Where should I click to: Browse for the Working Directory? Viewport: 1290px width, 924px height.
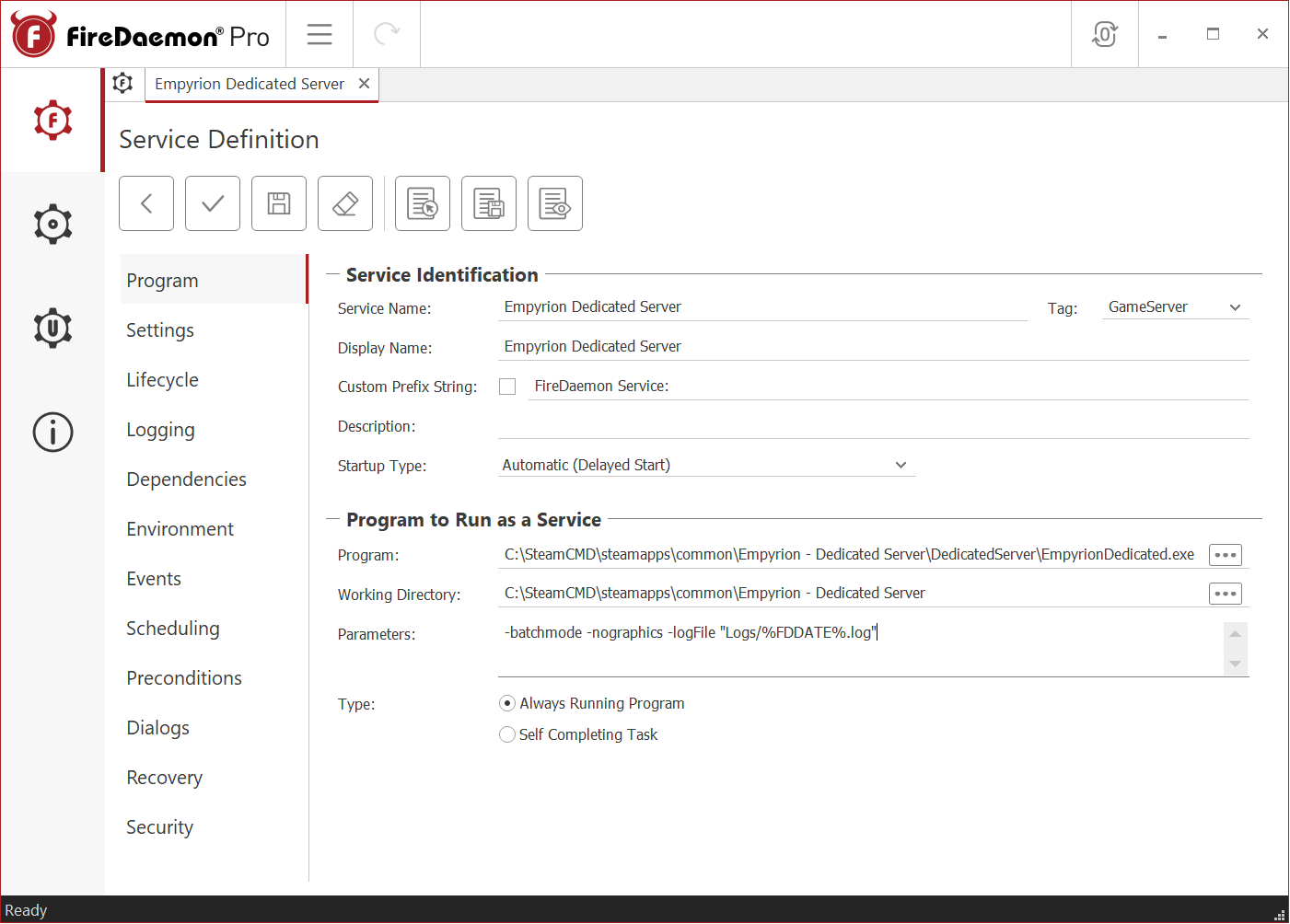(1225, 594)
